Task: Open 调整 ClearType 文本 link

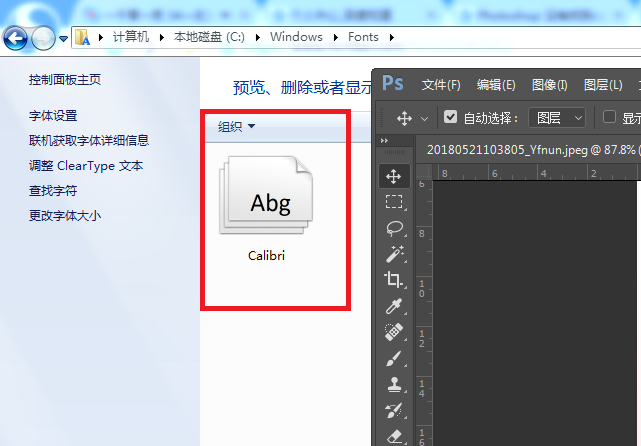Action: [86, 166]
